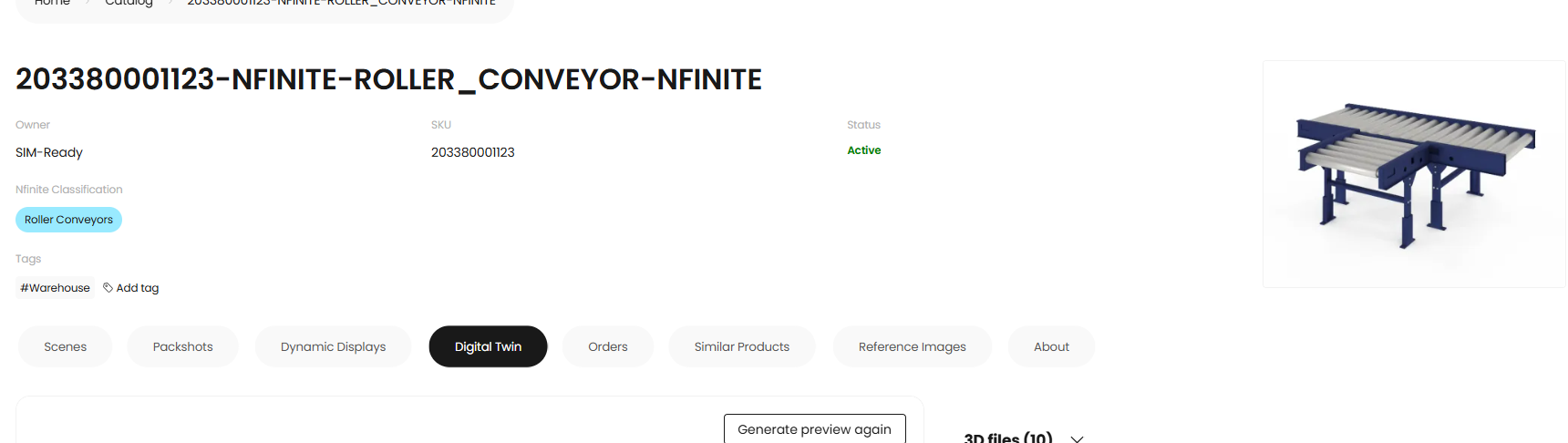Click the SIM-Ready owner value

(49, 152)
